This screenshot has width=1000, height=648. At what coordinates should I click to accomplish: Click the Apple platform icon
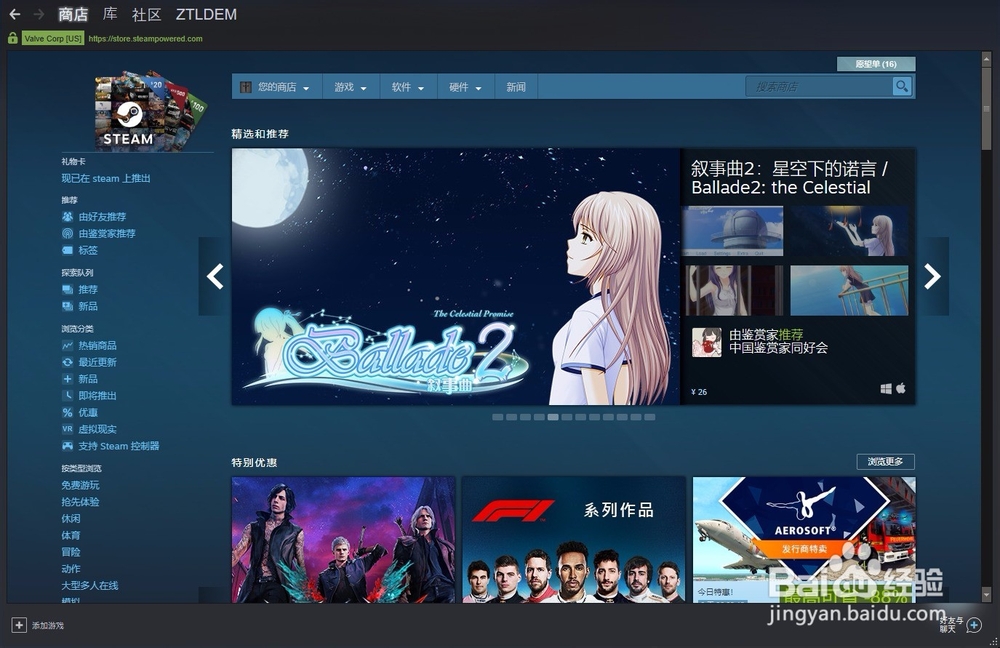click(901, 388)
